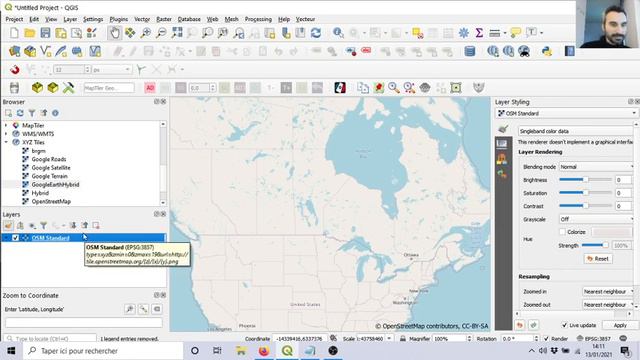
Task: Open the DB Manager database icon
Action: pyautogui.click(x=470, y=51)
